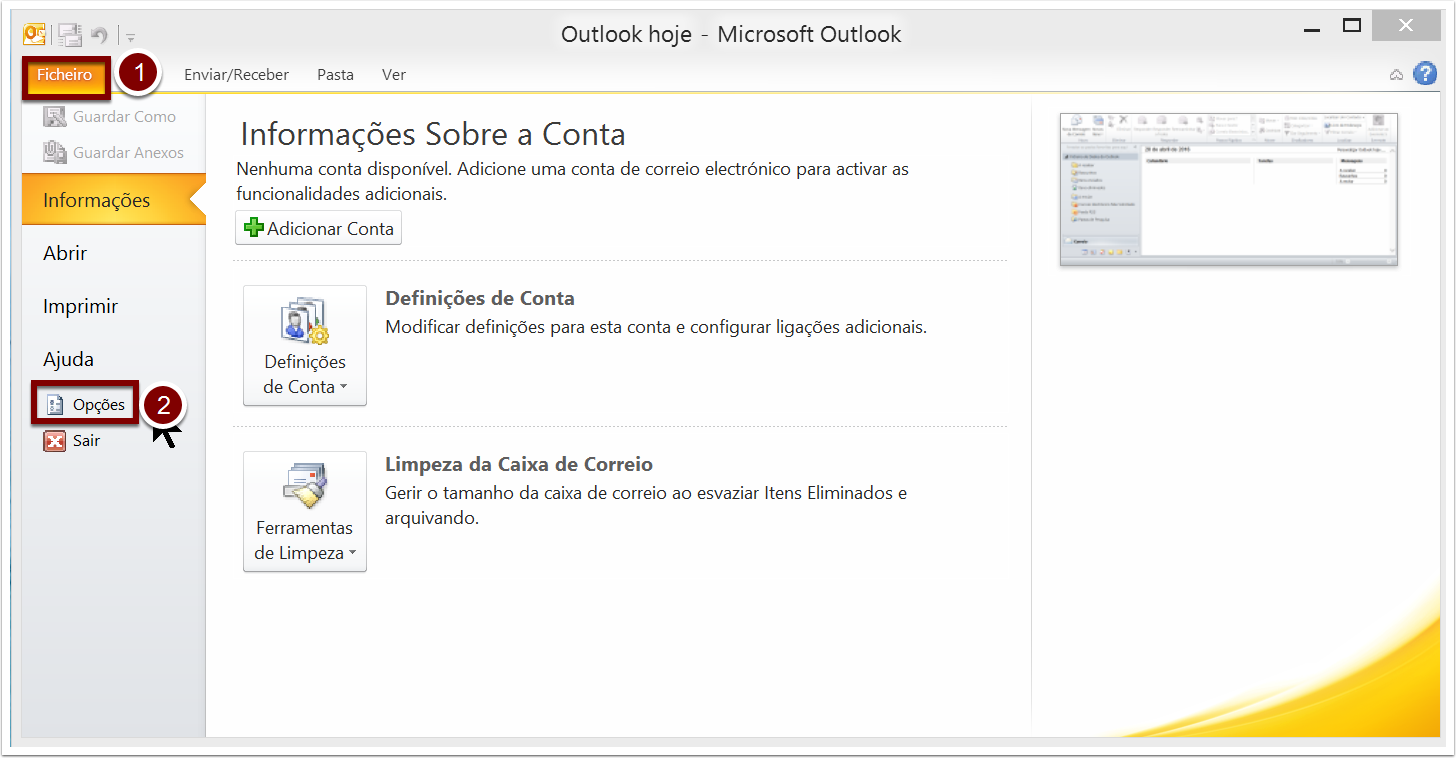
Task: Click the Outlook Today preview thumbnail
Action: tap(1229, 190)
